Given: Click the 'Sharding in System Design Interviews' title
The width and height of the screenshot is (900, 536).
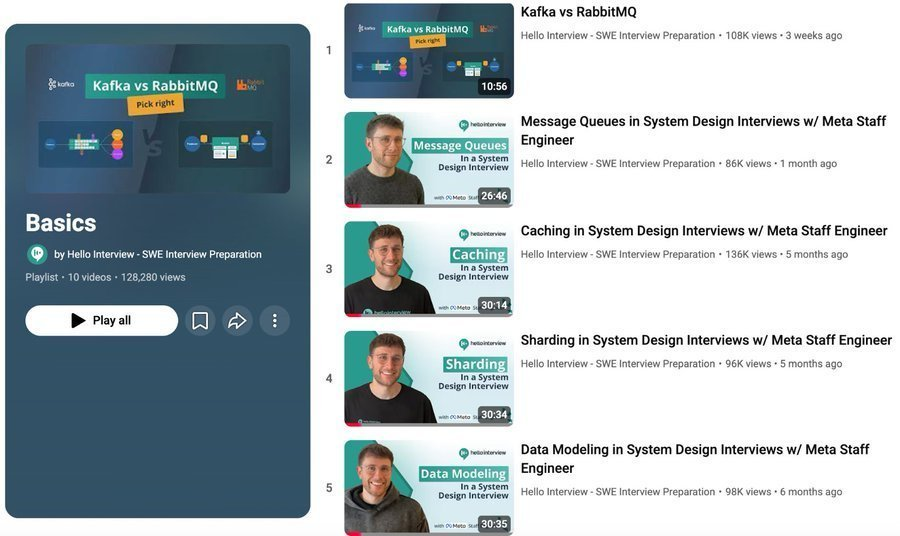Looking at the screenshot, I should coord(706,340).
